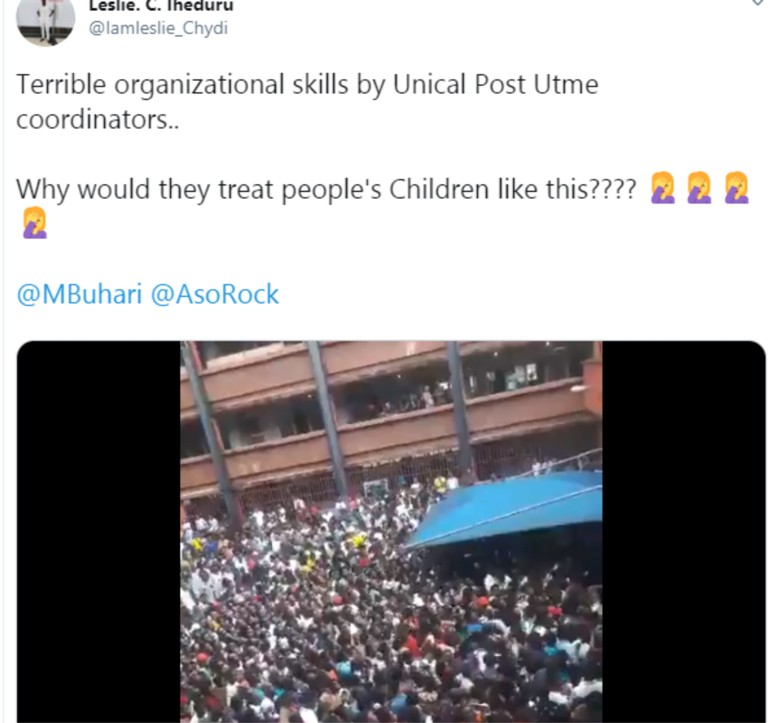Click 'Unical Post Utme' in the tweet text

click(x=496, y=84)
